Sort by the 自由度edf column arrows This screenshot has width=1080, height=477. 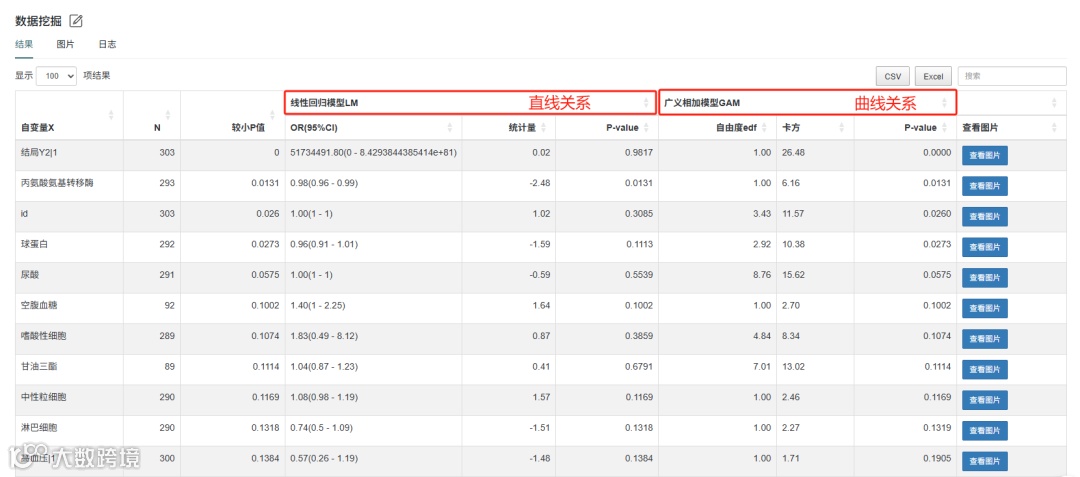click(x=764, y=127)
